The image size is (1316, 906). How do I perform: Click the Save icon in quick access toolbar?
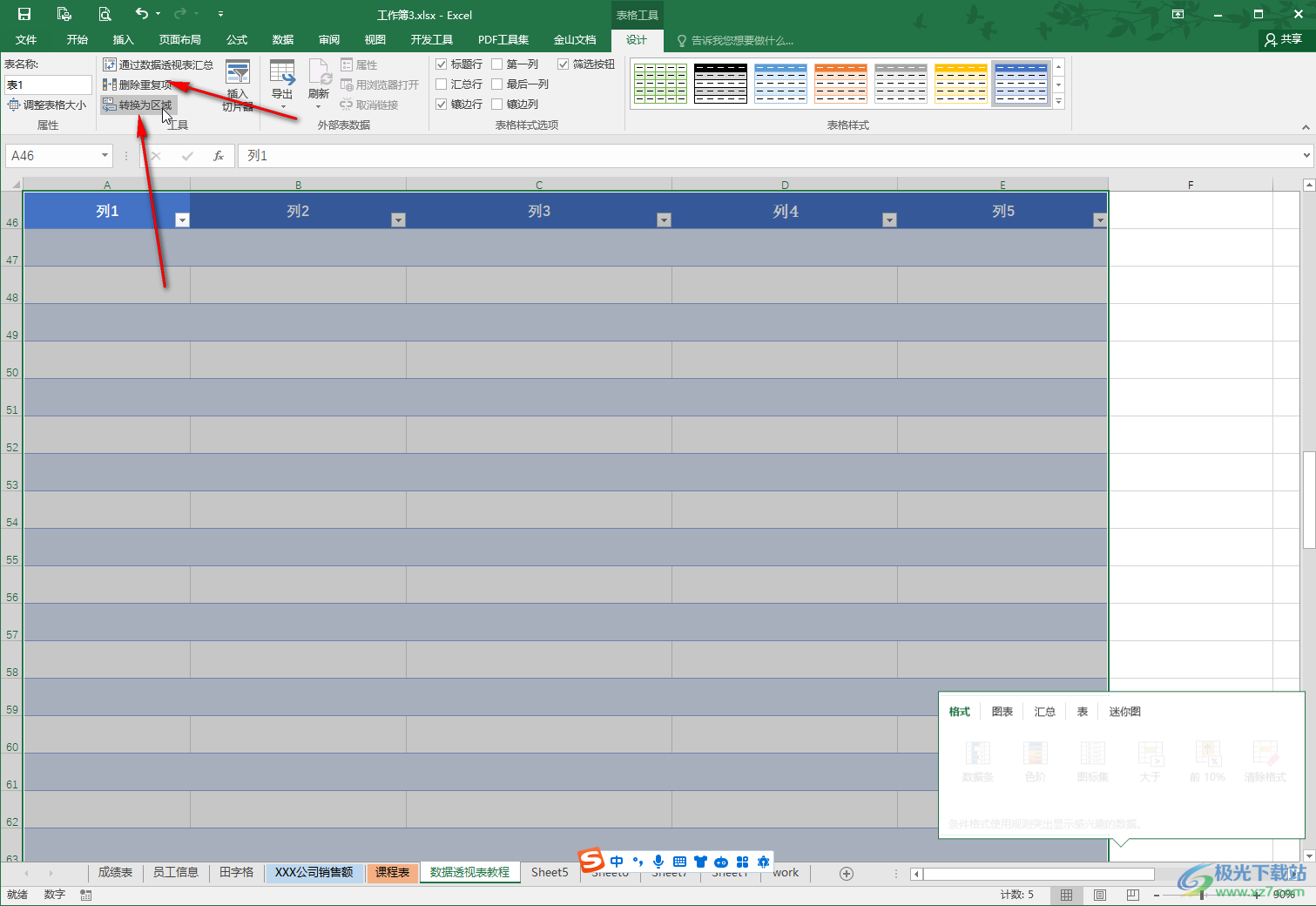(x=24, y=14)
